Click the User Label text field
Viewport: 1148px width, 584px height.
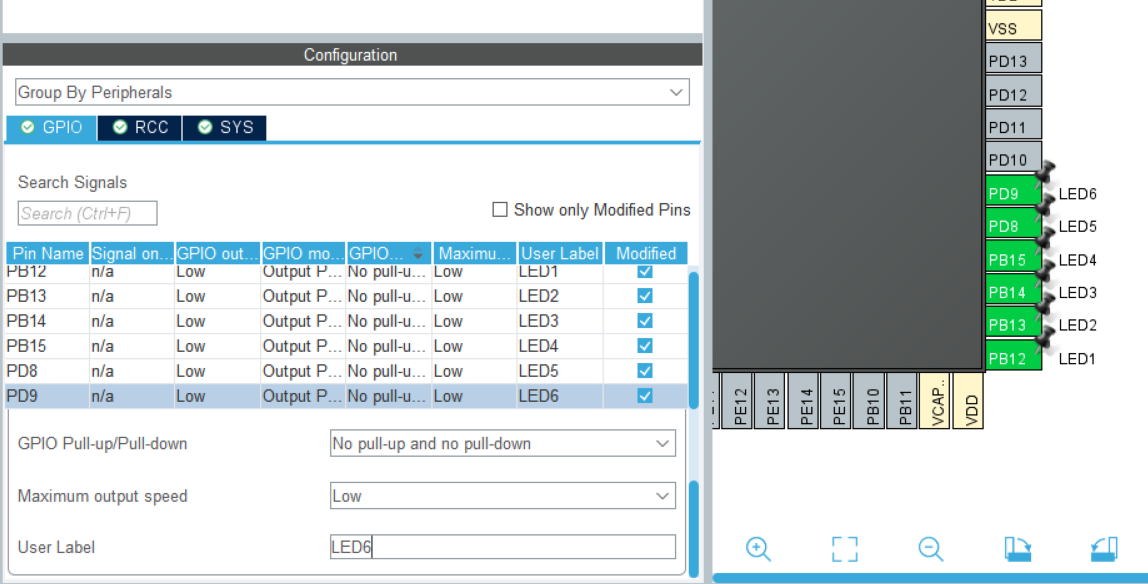coord(502,547)
